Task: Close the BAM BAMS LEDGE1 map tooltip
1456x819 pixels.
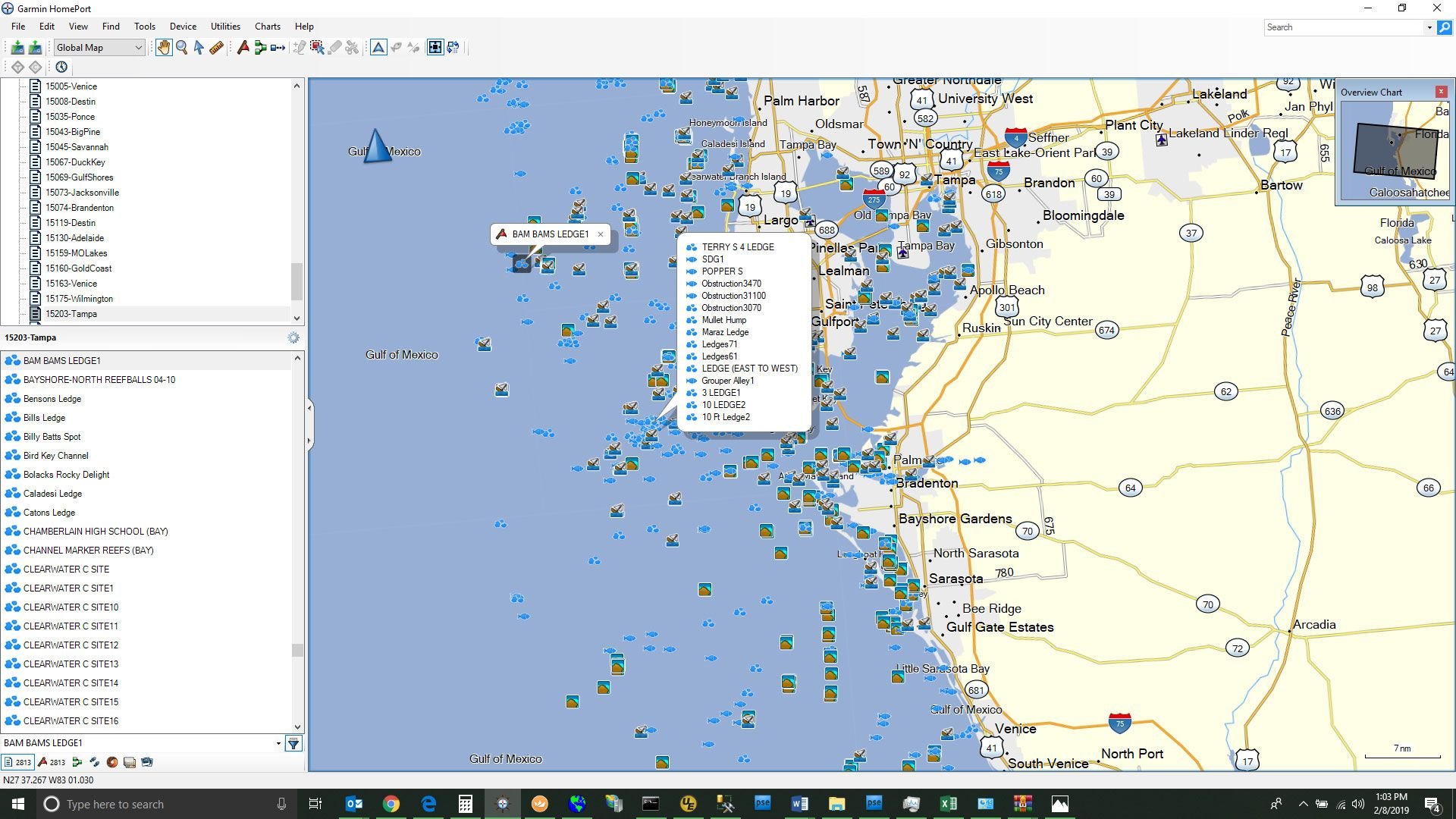Action: coord(601,234)
